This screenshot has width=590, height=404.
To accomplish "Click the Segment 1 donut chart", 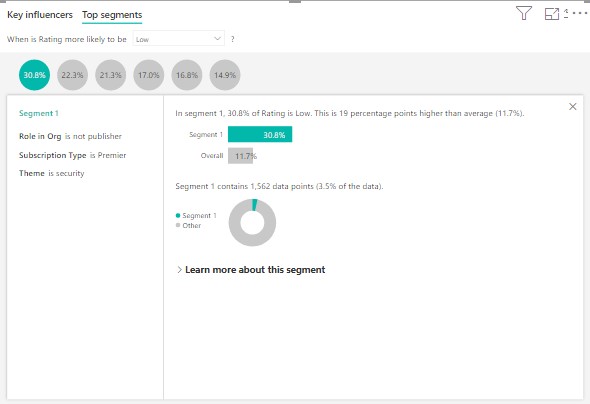I will (x=252, y=223).
